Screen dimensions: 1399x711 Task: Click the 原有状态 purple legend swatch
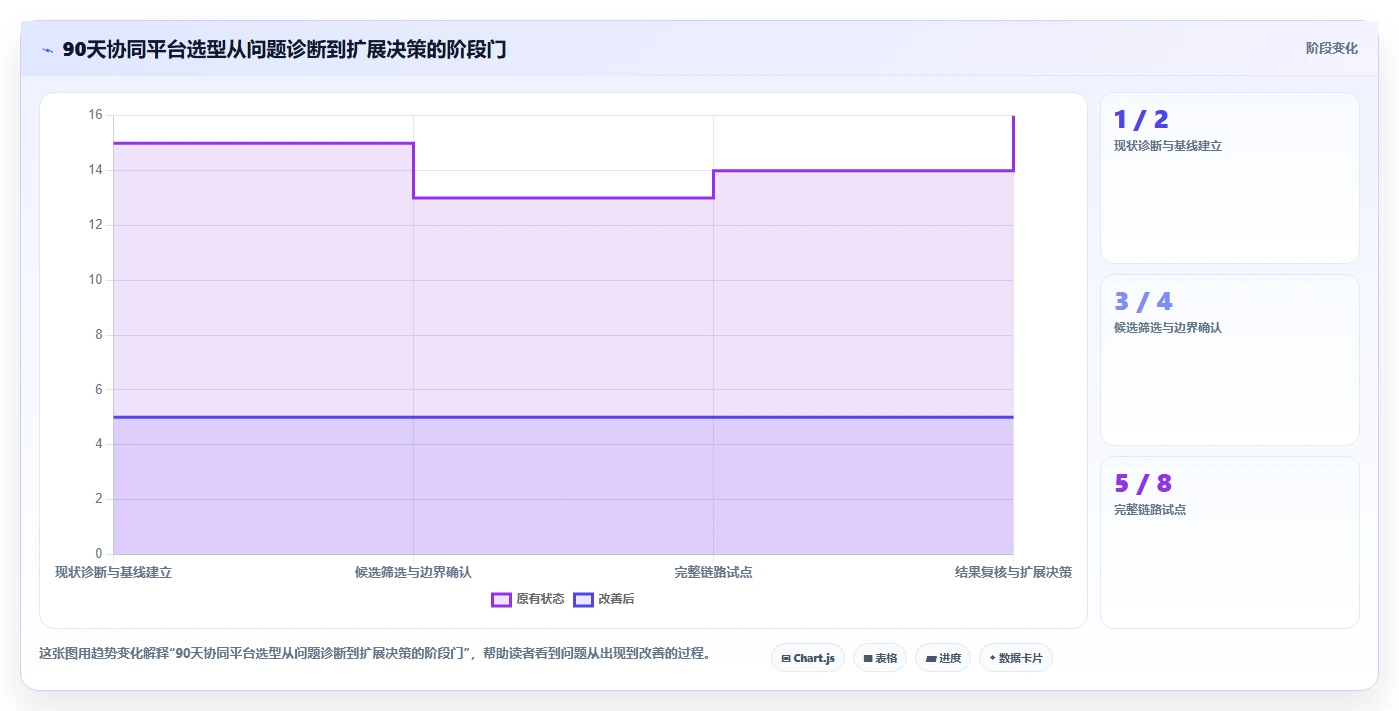point(501,599)
